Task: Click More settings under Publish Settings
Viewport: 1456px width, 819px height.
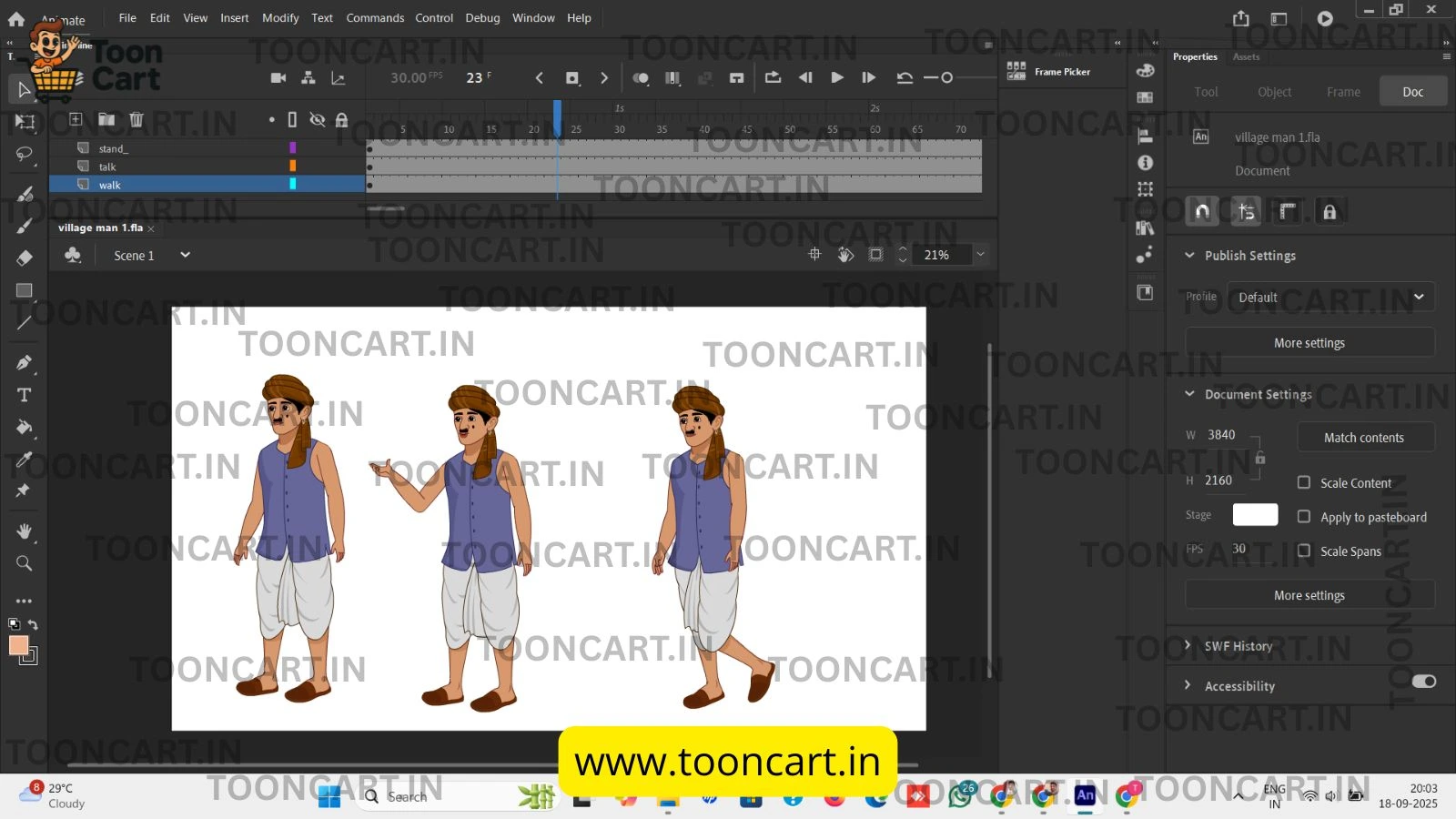Action: coord(1309,343)
